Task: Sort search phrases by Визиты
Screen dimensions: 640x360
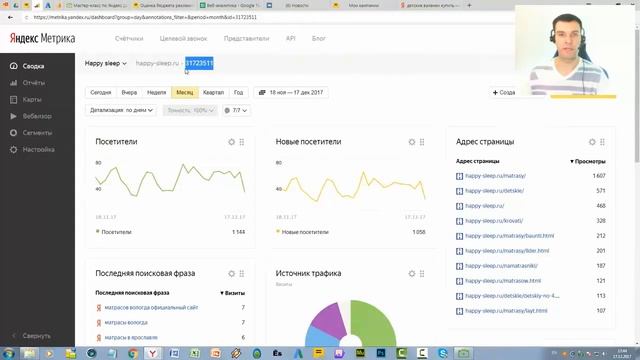Action: coord(232,293)
